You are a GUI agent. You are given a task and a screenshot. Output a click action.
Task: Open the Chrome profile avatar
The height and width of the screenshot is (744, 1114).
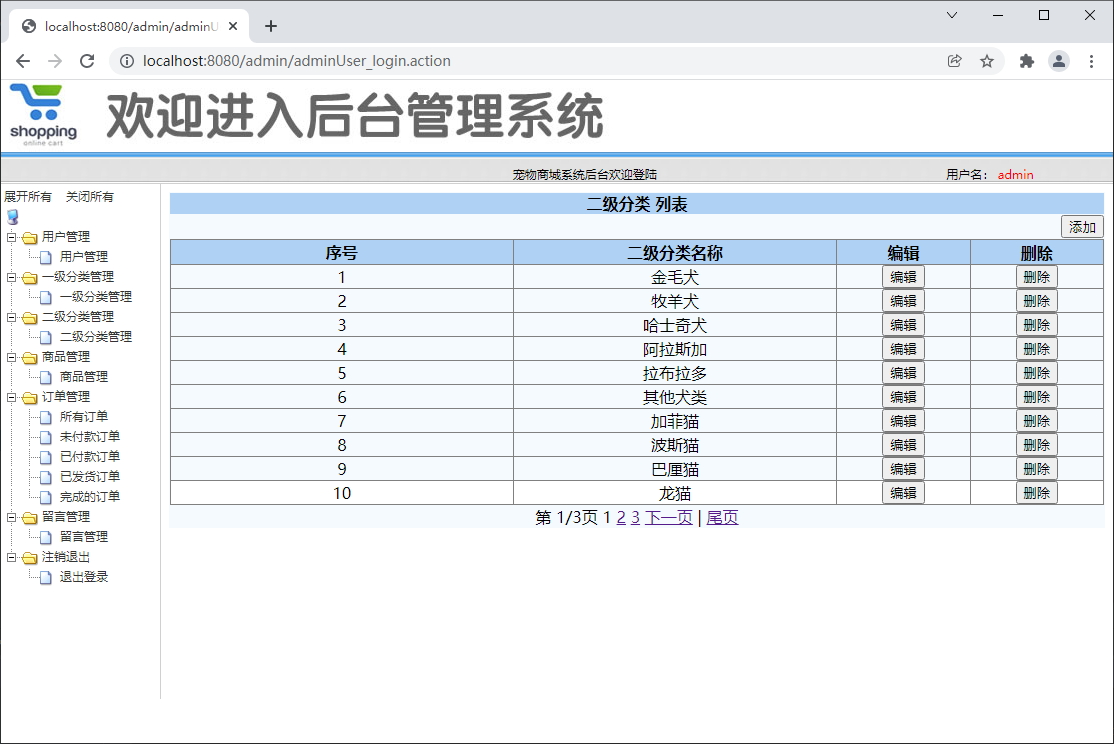coord(1059,61)
